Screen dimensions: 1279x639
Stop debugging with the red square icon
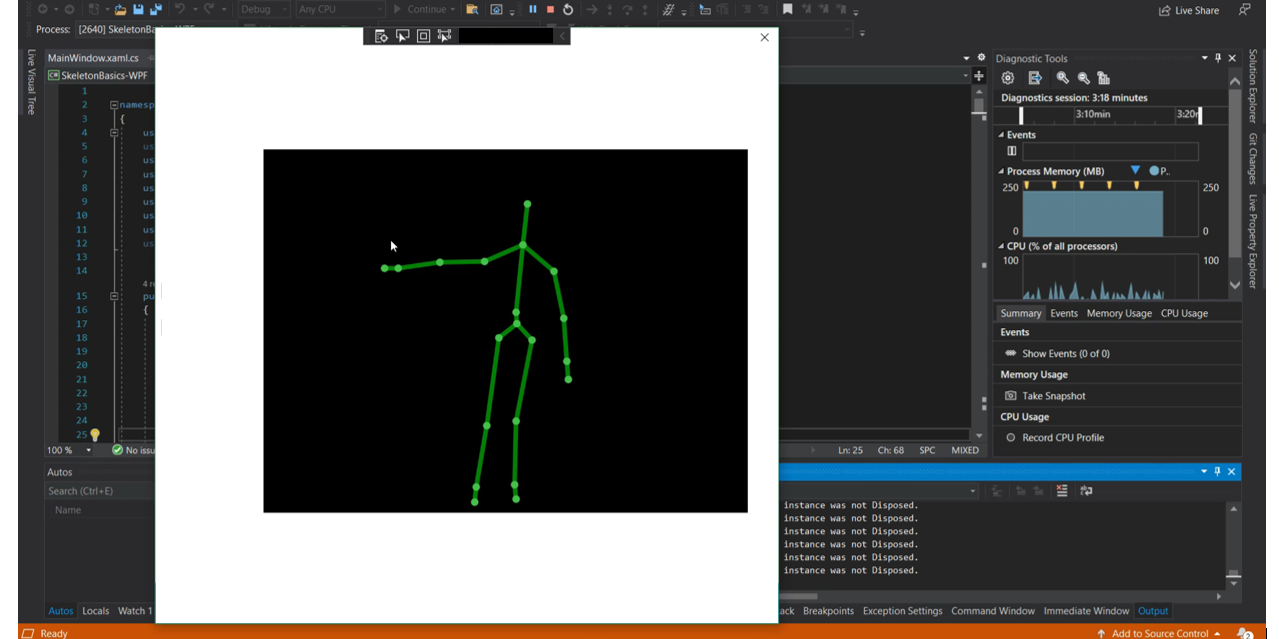pyautogui.click(x=551, y=9)
